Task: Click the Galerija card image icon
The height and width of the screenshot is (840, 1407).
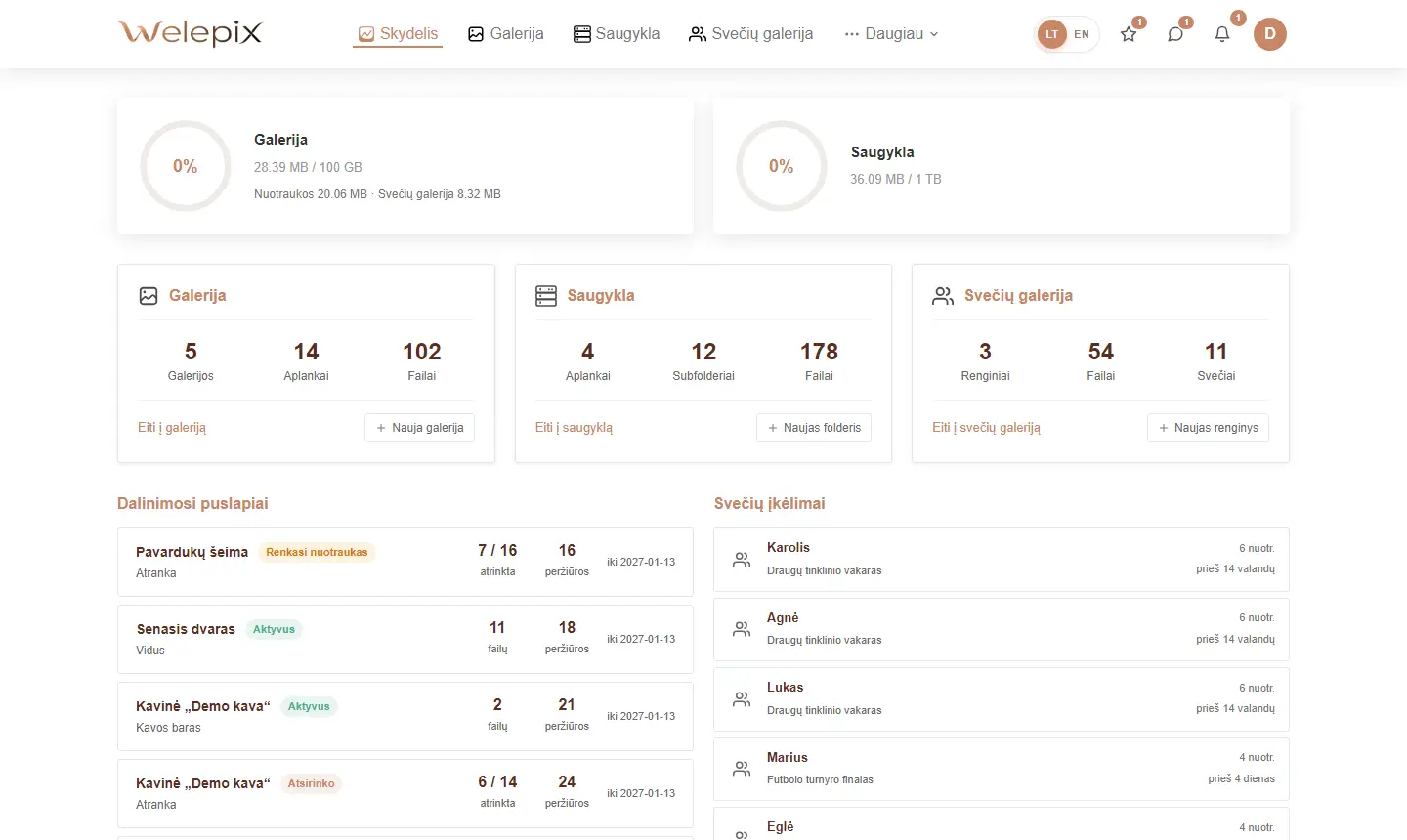Action: coord(149,296)
